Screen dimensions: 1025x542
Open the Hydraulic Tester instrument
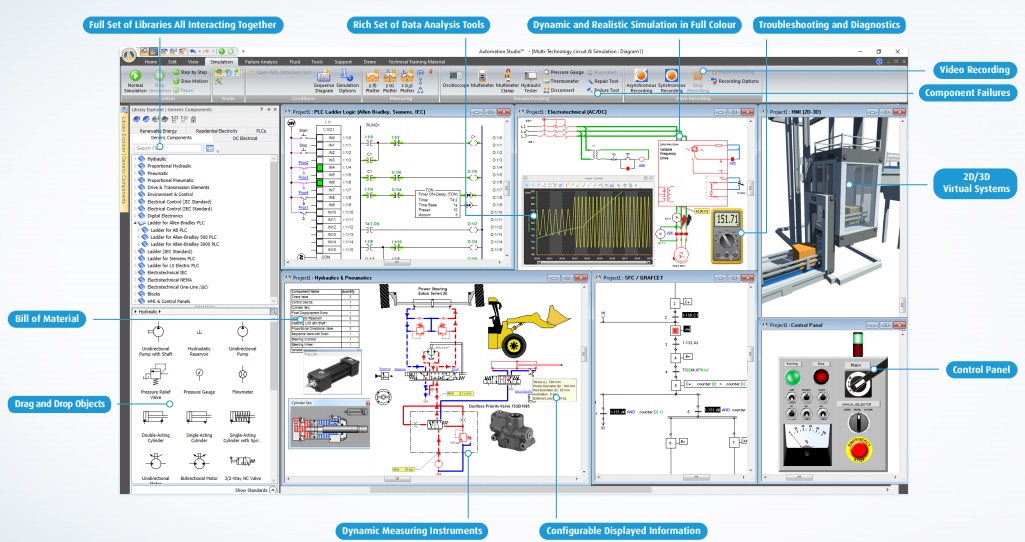pos(531,79)
